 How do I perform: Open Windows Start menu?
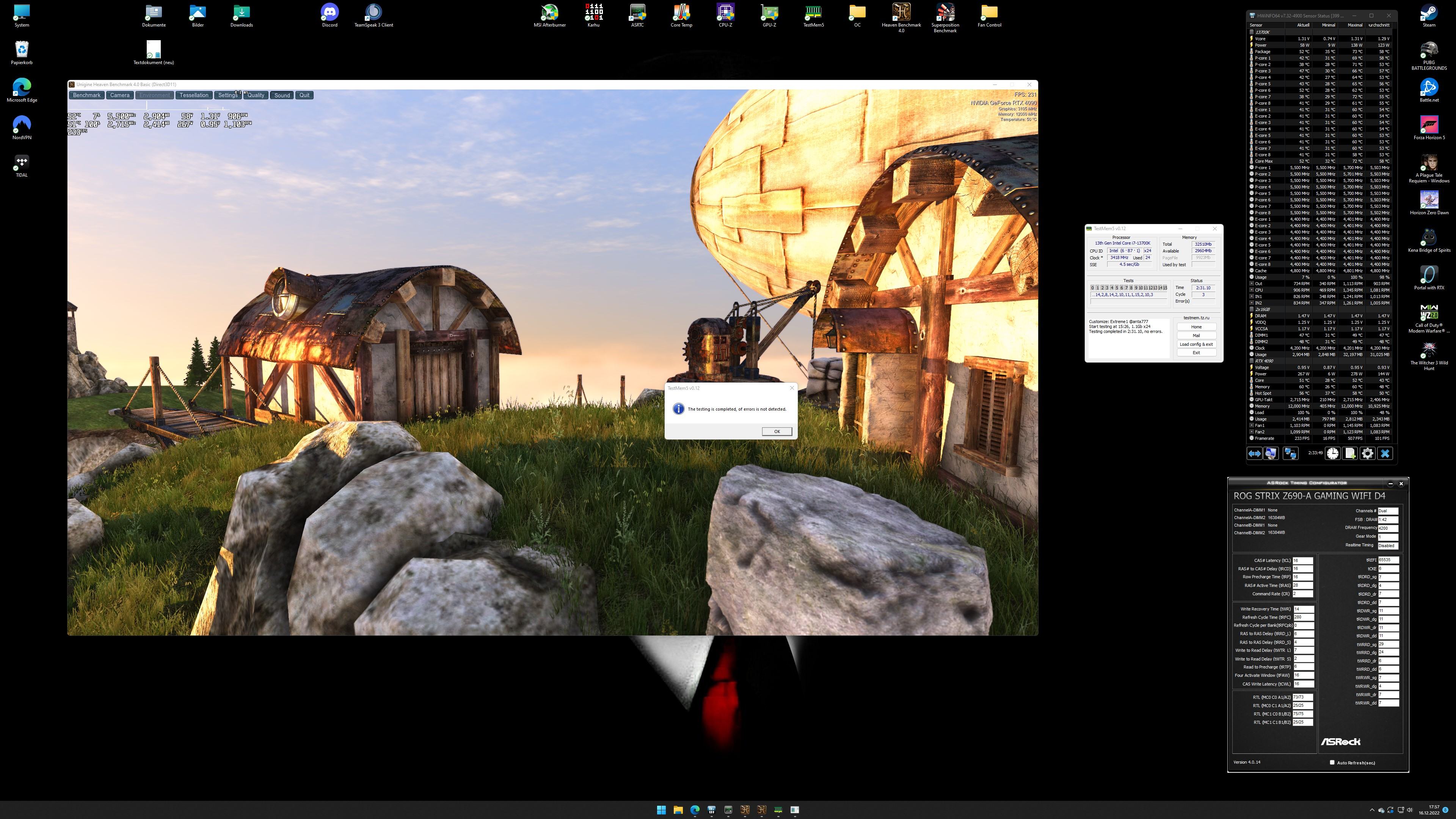coord(661,810)
